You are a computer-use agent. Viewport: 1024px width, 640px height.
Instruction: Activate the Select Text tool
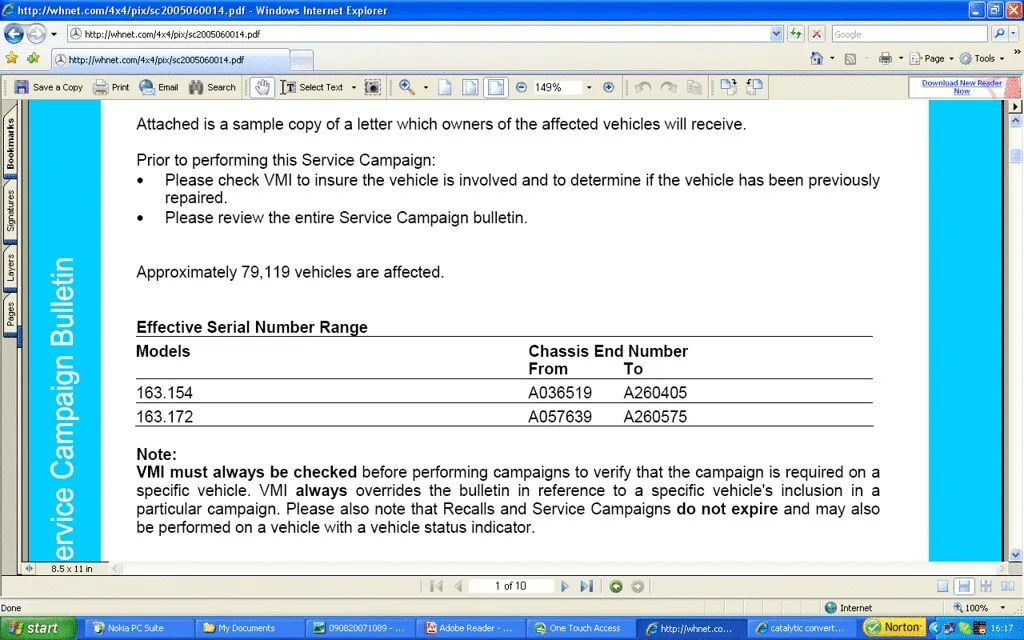click(x=312, y=87)
